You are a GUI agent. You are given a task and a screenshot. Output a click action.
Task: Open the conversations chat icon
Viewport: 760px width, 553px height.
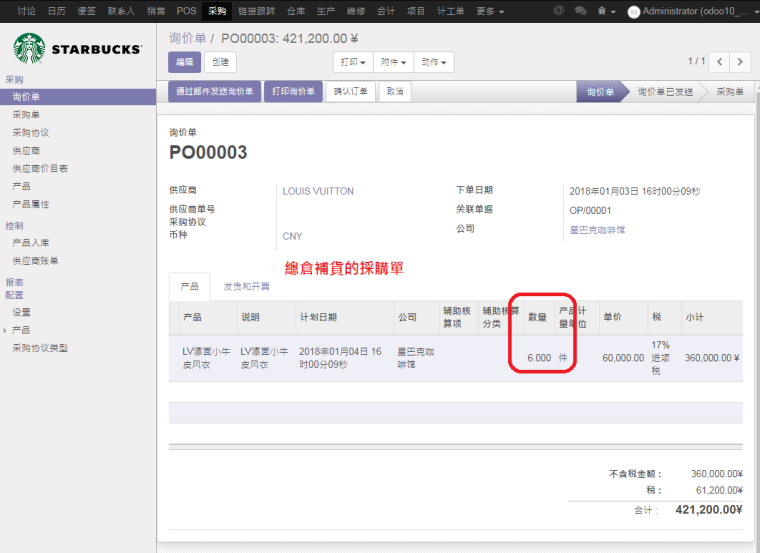(580, 10)
